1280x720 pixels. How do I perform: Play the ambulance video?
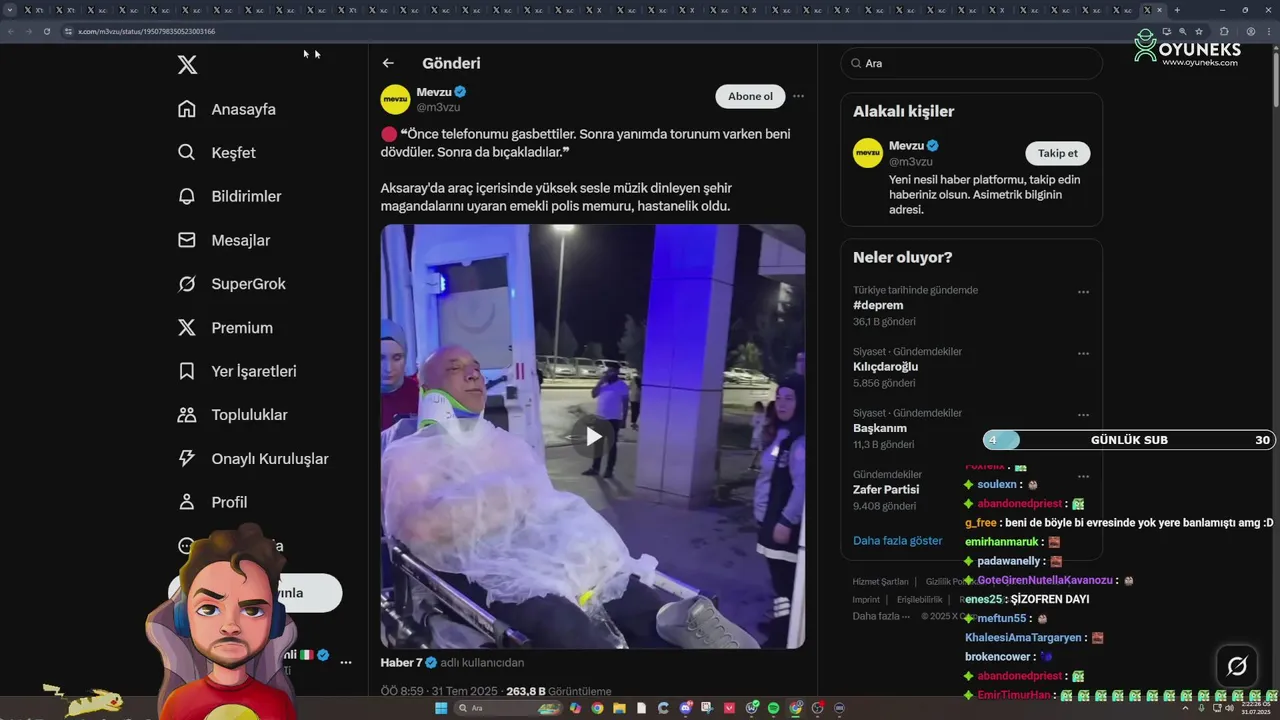pos(593,436)
